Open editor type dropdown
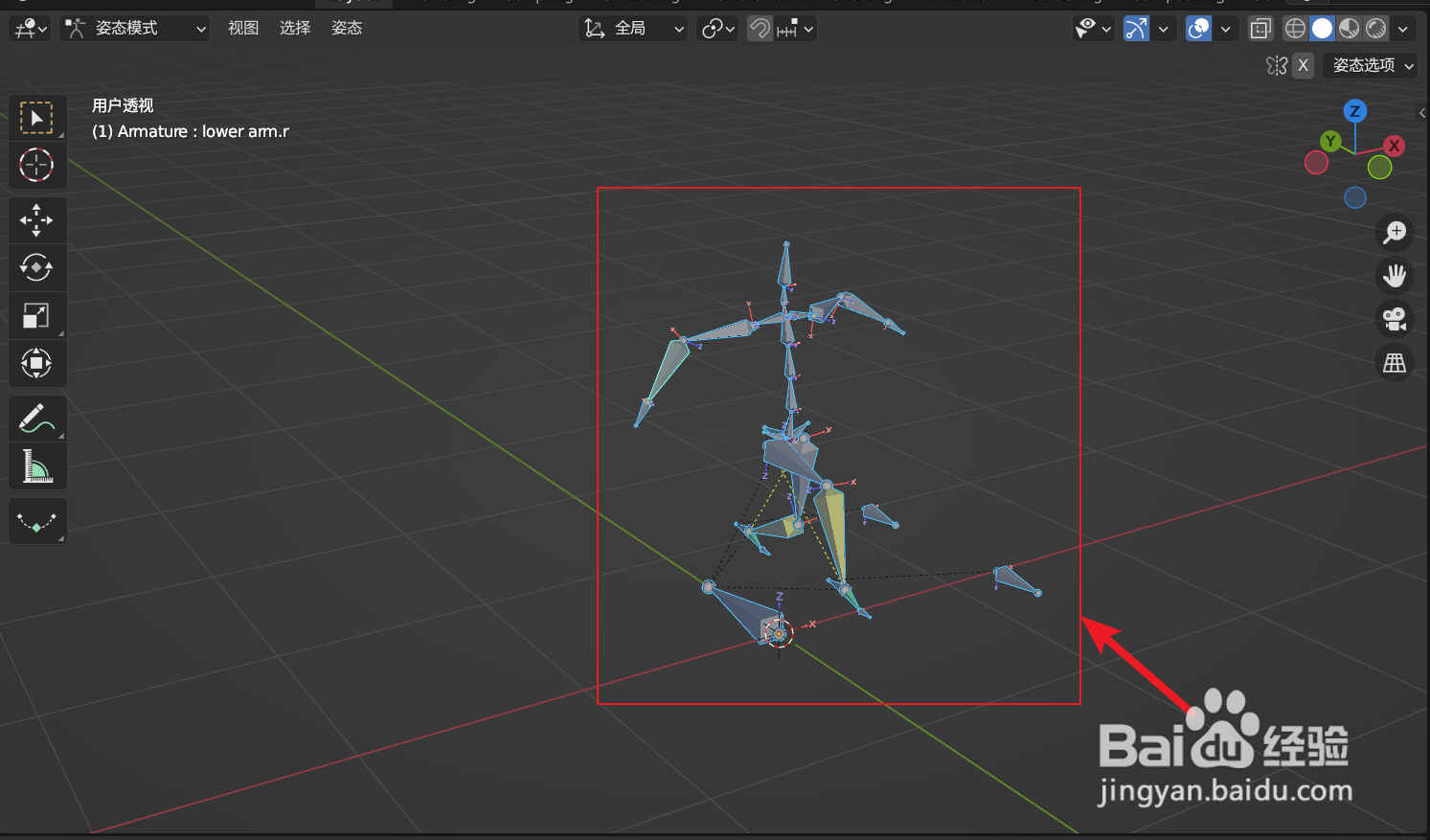This screenshot has width=1430, height=840. pos(30,29)
